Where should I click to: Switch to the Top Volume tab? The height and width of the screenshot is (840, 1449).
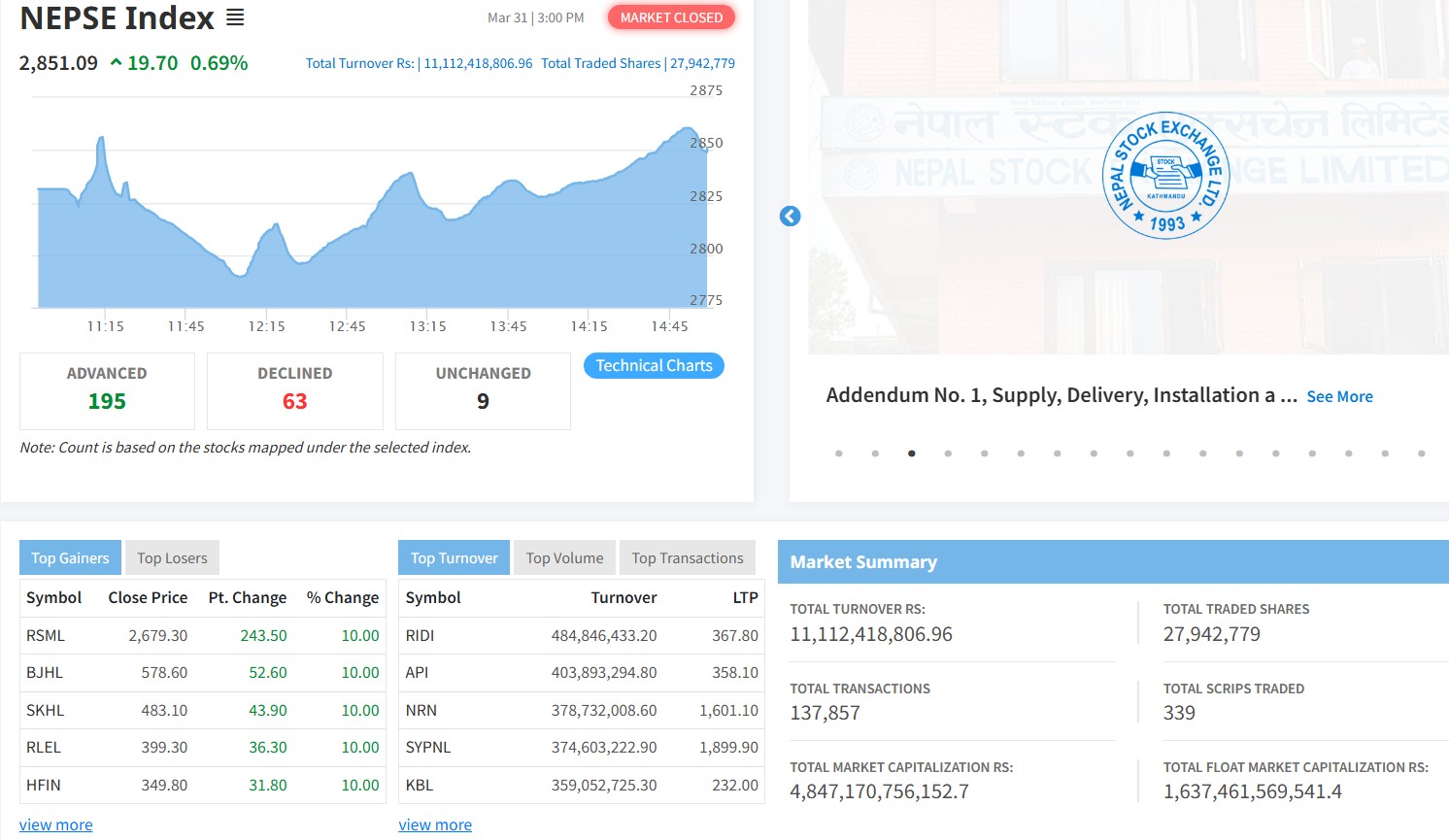pyautogui.click(x=564, y=558)
